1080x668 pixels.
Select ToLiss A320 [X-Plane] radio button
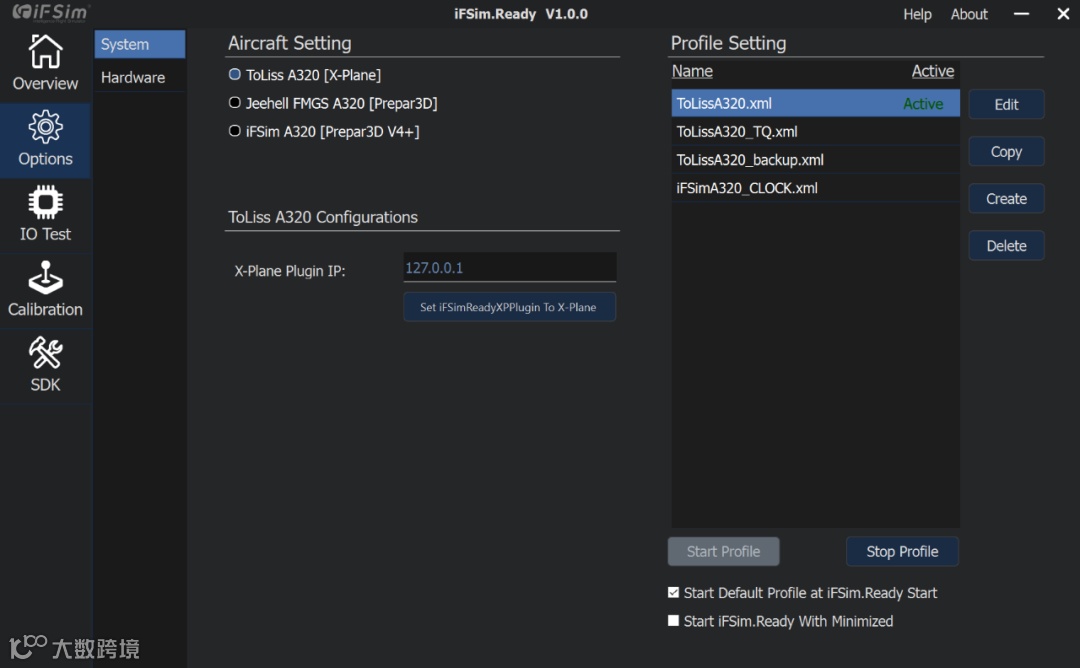point(235,75)
